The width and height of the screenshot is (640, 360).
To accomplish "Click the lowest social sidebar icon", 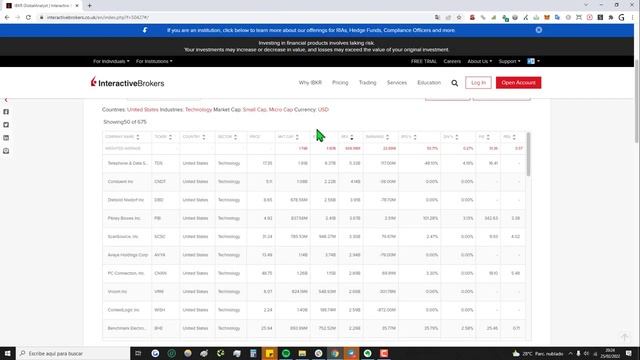I will [x=6, y=151].
